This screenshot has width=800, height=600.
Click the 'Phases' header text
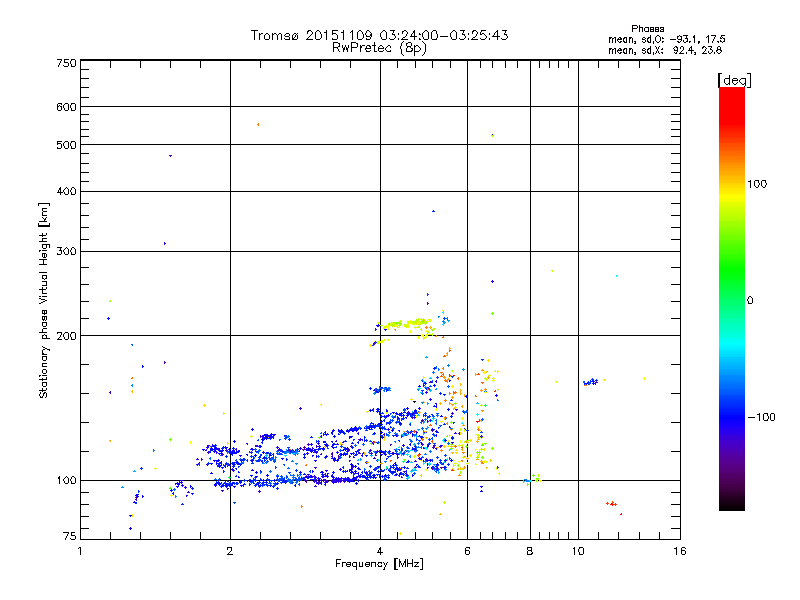(647, 29)
